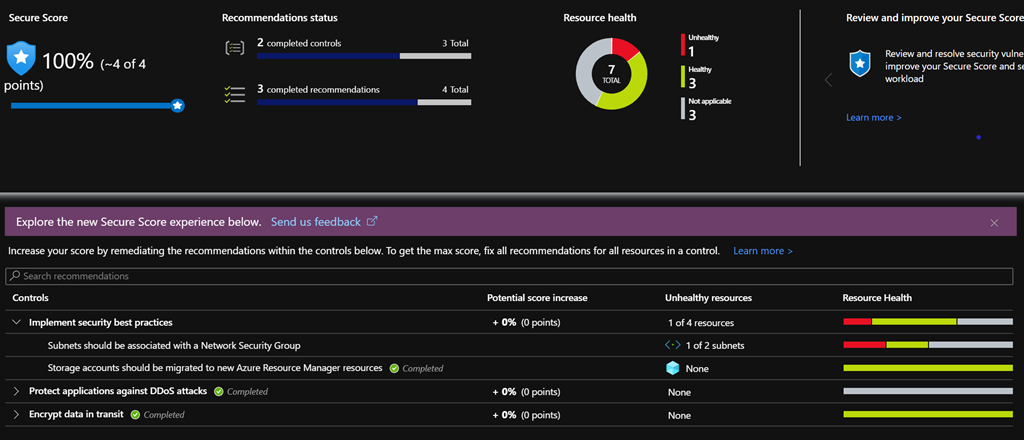The height and width of the screenshot is (440, 1024).
Task: Open Send us feedback link
Action: 314,221
